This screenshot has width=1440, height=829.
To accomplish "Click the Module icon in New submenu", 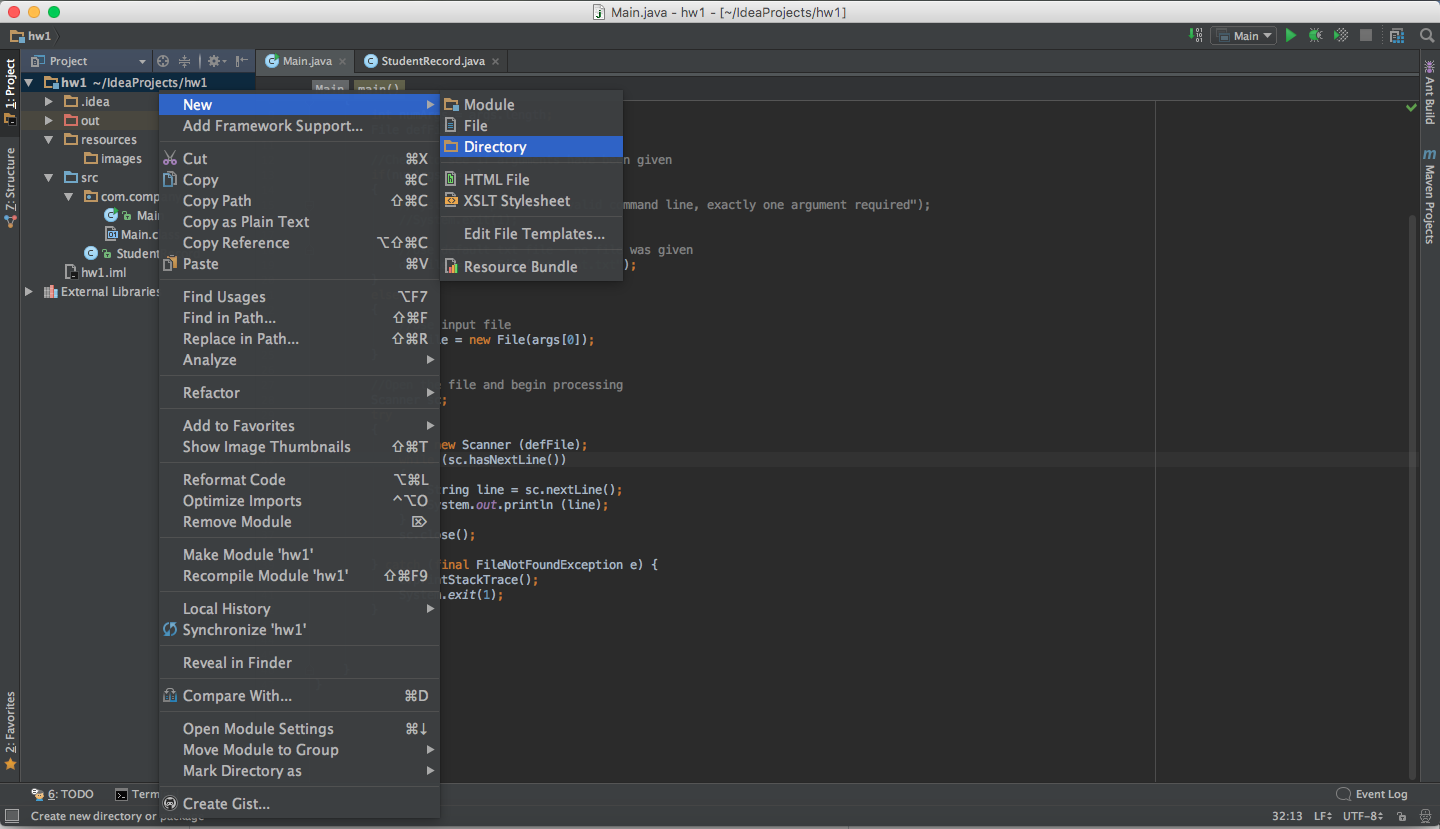I will (451, 105).
